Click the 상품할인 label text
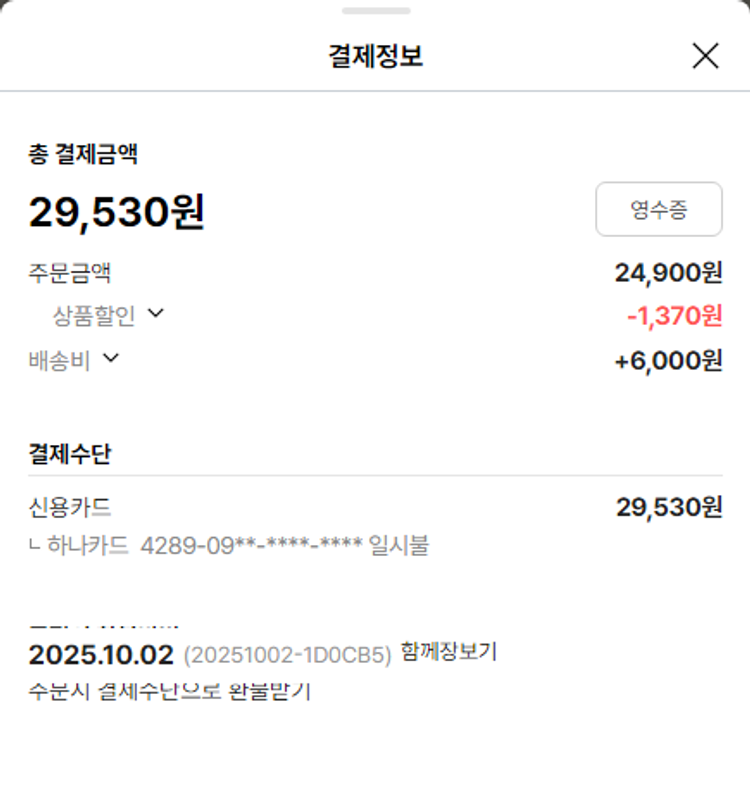750x810 pixels. (x=93, y=316)
